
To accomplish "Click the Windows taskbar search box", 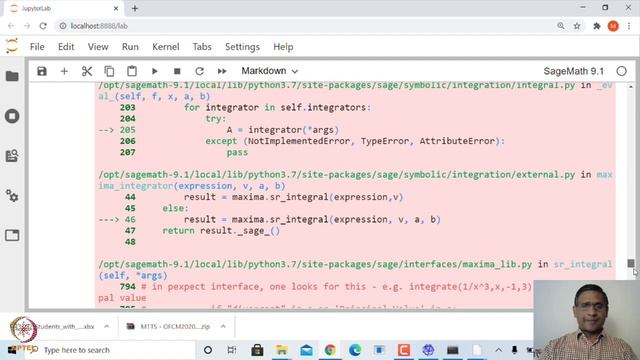I will 110,350.
